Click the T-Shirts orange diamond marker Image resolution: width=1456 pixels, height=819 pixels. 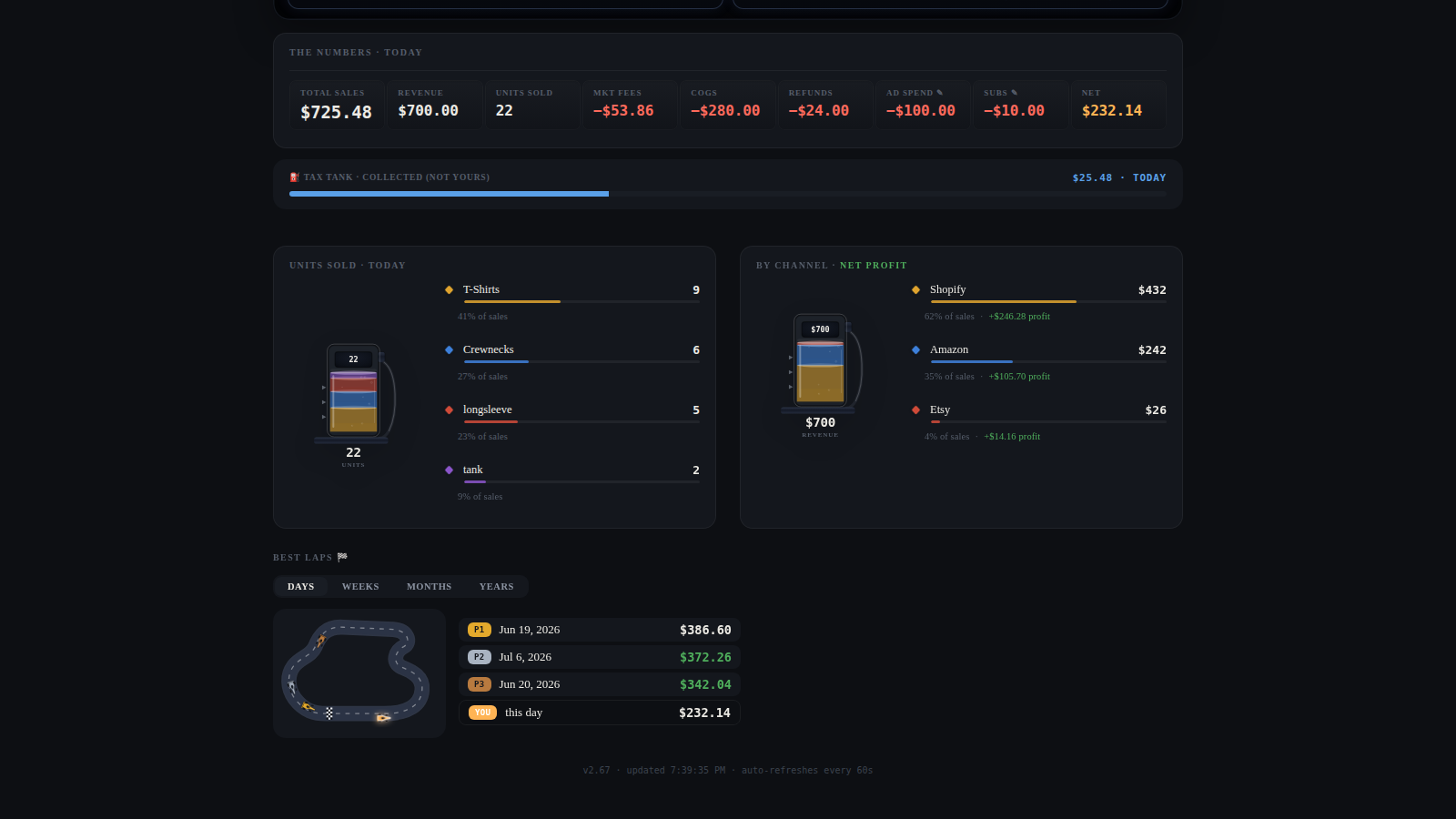(449, 289)
